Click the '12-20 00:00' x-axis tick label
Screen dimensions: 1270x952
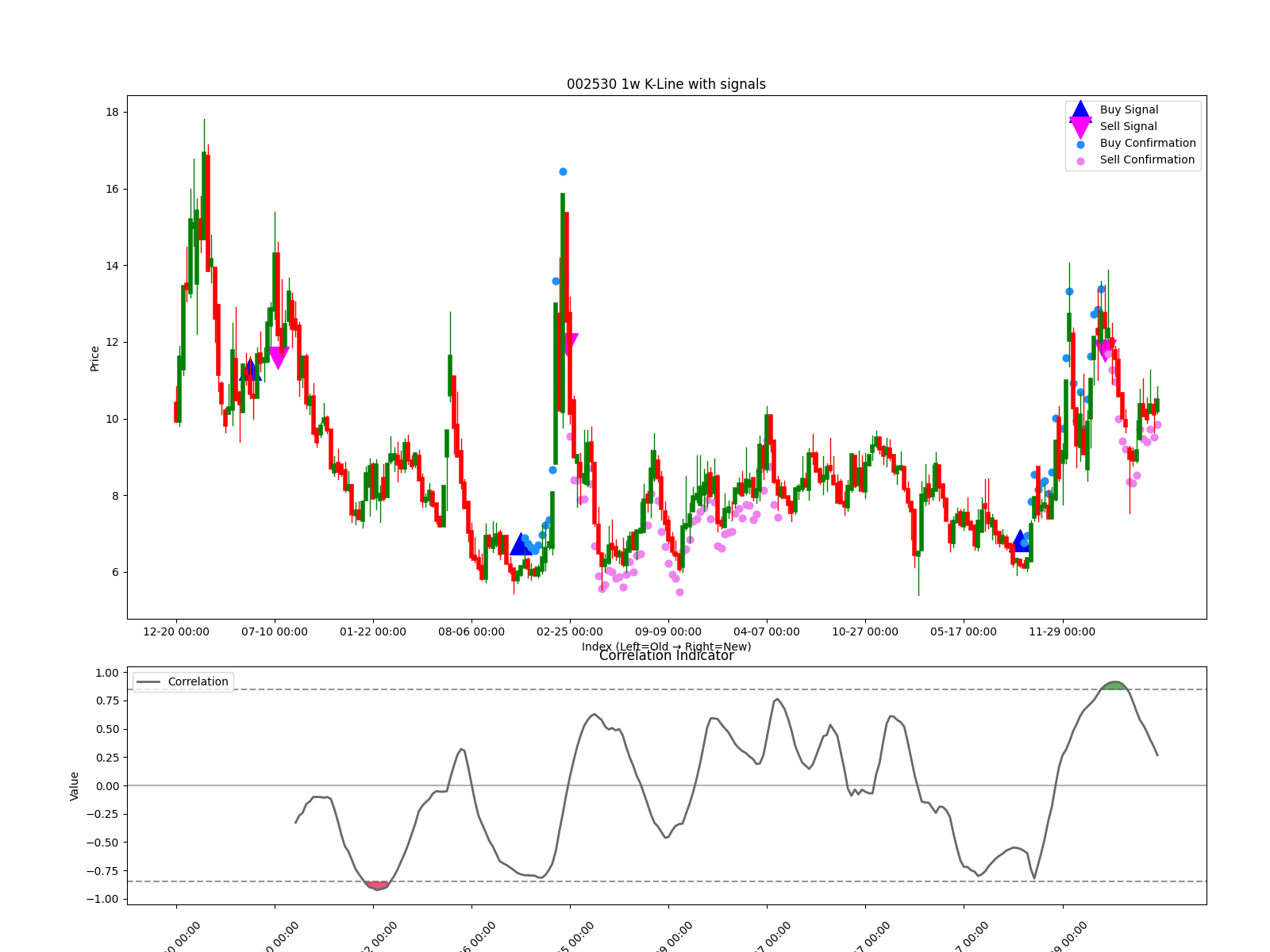(x=176, y=631)
